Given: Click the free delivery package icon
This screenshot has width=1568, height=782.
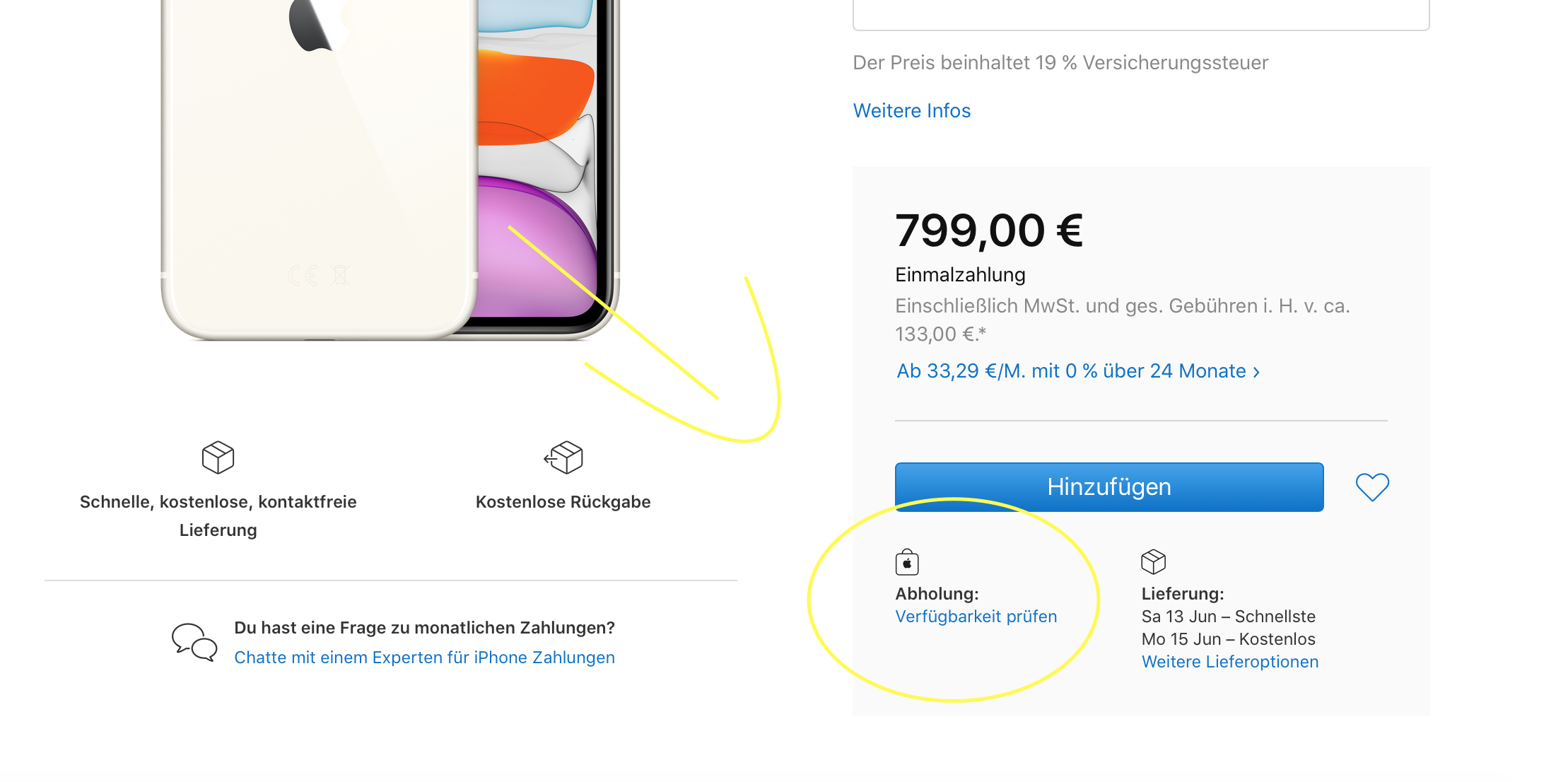Looking at the screenshot, I should [x=218, y=457].
